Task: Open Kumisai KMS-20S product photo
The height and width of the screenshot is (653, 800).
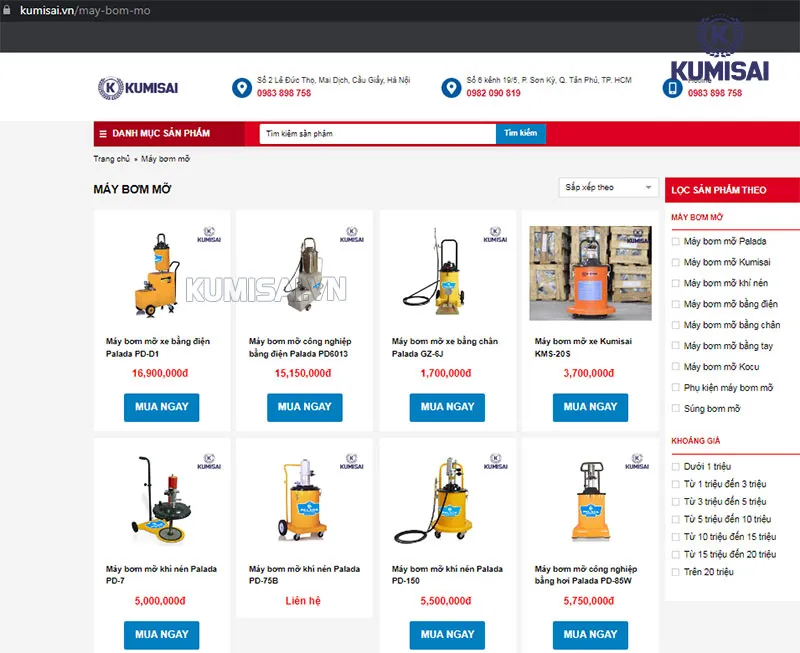Action: (x=590, y=273)
